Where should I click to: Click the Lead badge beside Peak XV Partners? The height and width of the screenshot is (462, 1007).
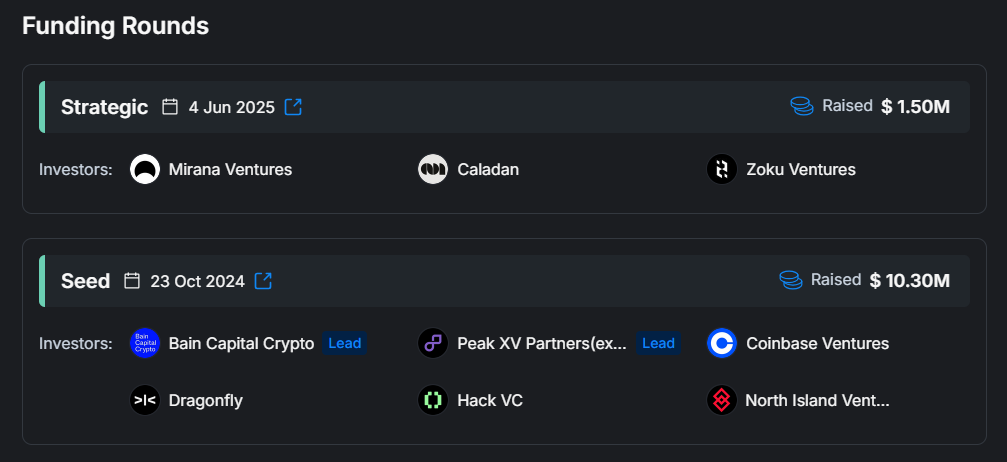[658, 343]
